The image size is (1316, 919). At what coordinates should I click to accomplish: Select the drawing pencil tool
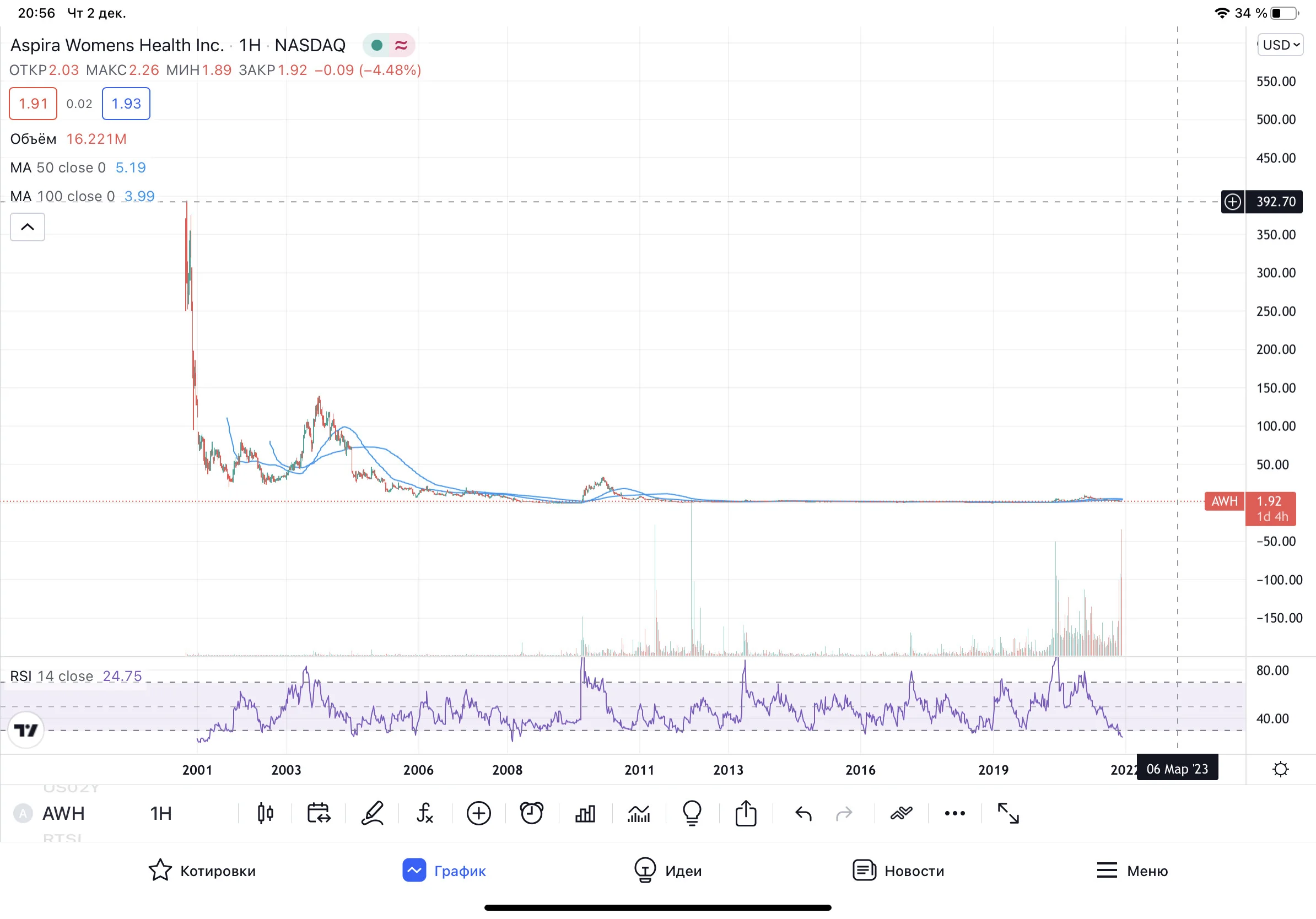(x=372, y=813)
